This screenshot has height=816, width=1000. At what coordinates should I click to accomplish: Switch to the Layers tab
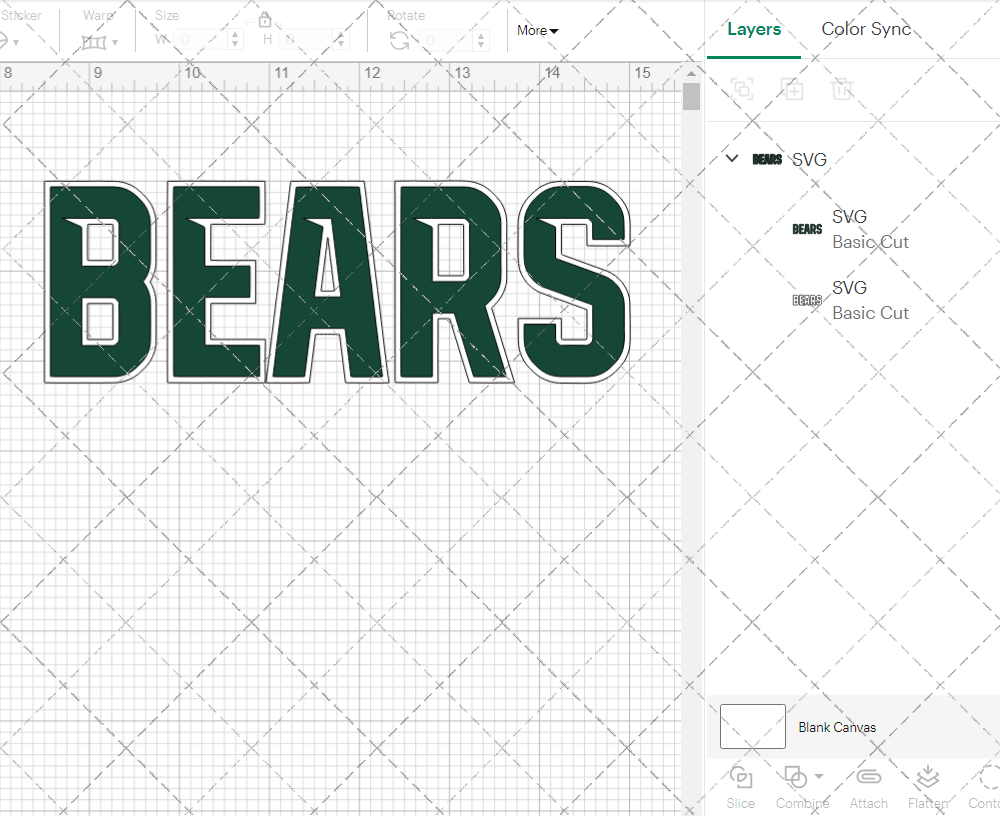pyautogui.click(x=753, y=29)
